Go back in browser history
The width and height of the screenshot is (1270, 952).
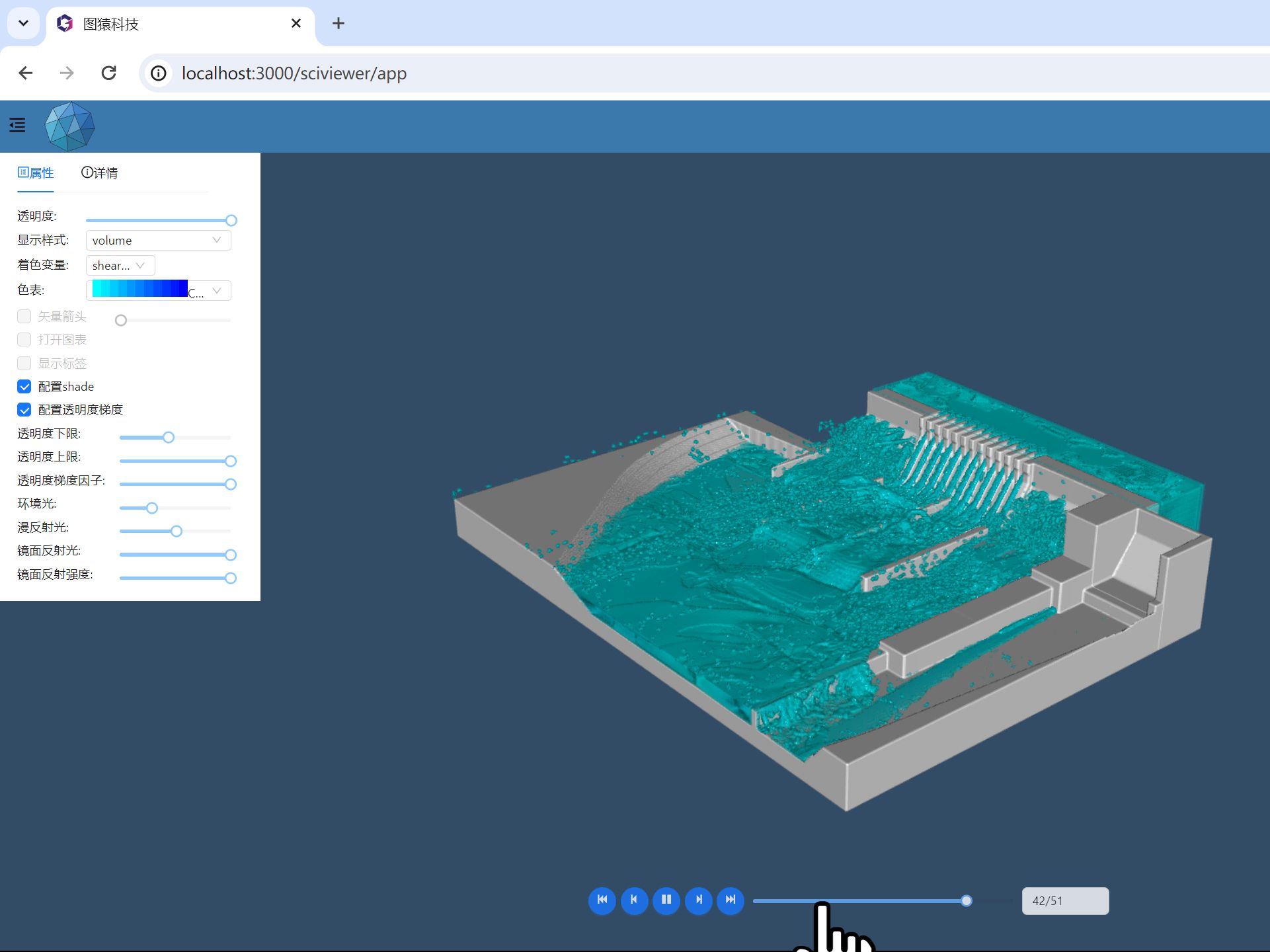pyautogui.click(x=26, y=73)
